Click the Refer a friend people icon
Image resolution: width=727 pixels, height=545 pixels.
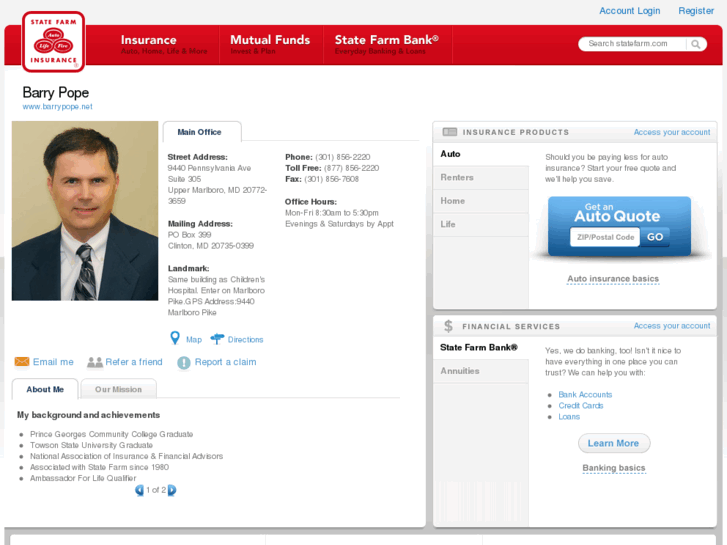(x=95, y=362)
